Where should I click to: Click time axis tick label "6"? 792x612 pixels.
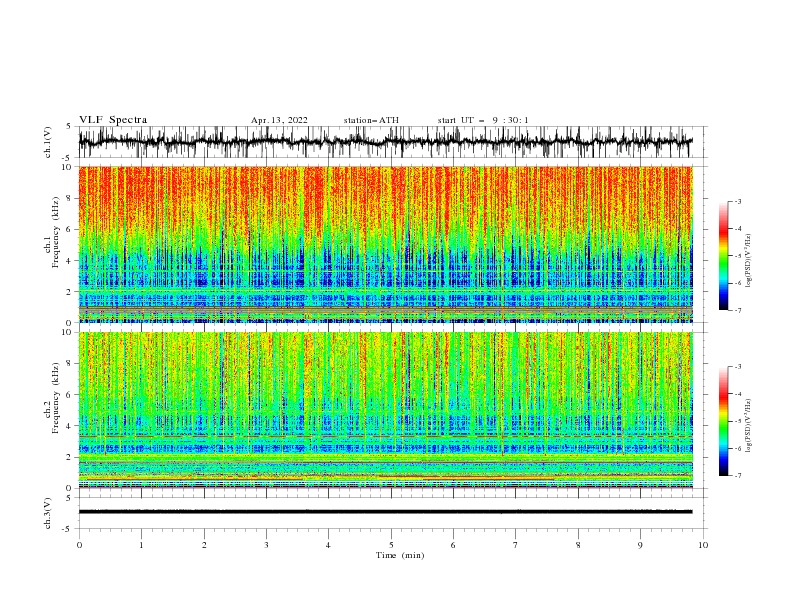click(453, 545)
